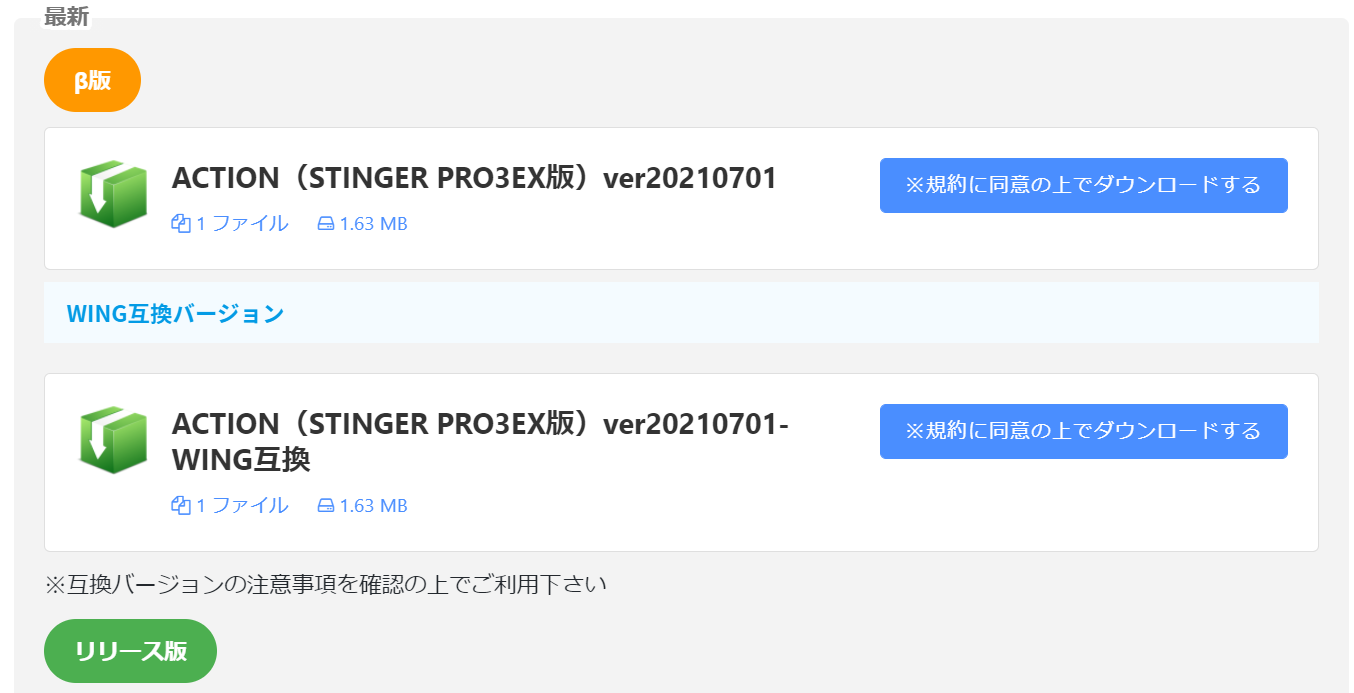This screenshot has width=1354, height=693.
Task: Select the file count icon under the WING互換 entry
Action: click(180, 505)
